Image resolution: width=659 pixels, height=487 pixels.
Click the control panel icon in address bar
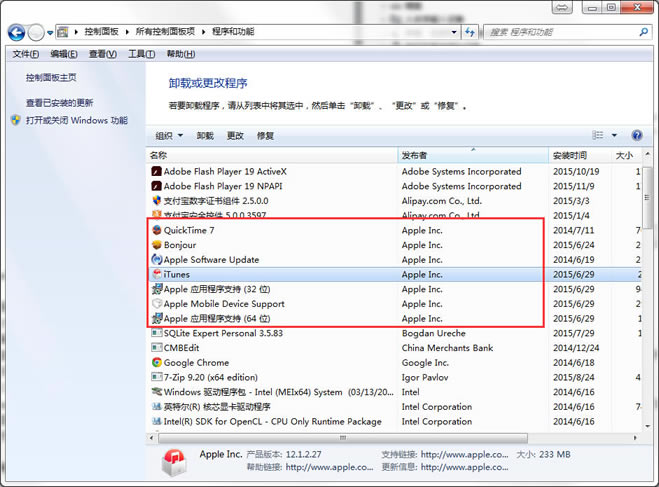tap(63, 32)
